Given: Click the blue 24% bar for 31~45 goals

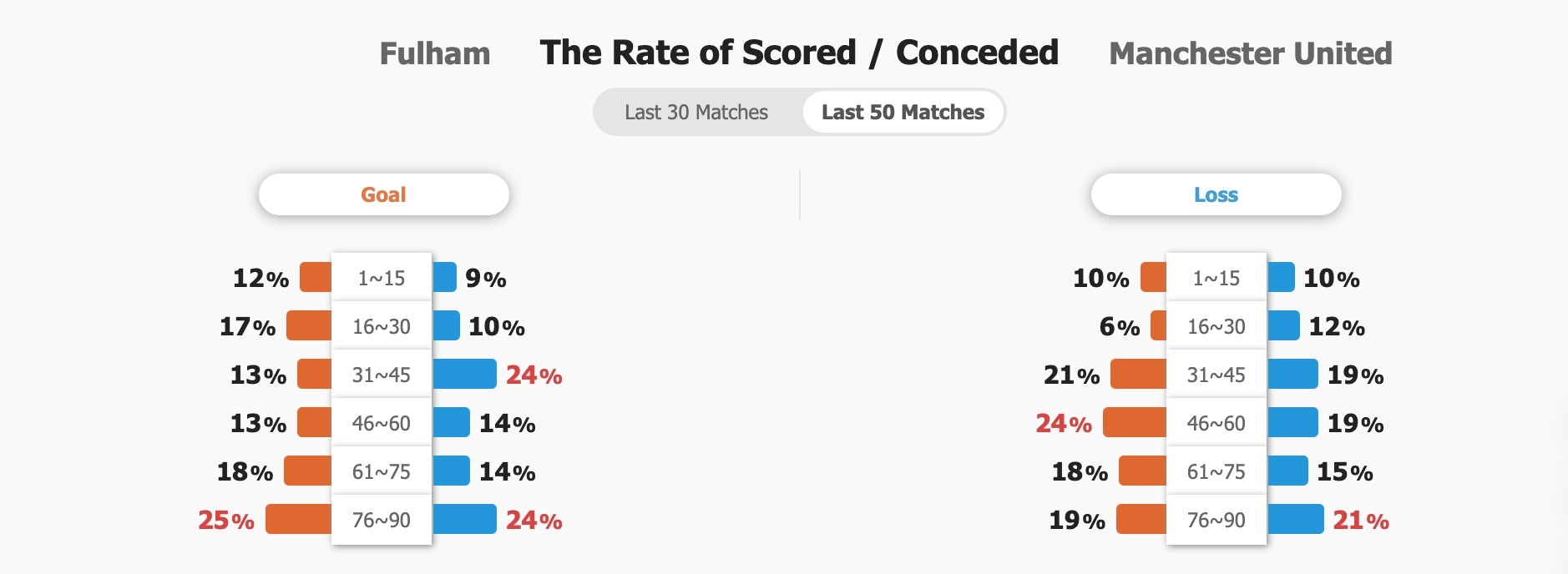Looking at the screenshot, I should point(464,374).
